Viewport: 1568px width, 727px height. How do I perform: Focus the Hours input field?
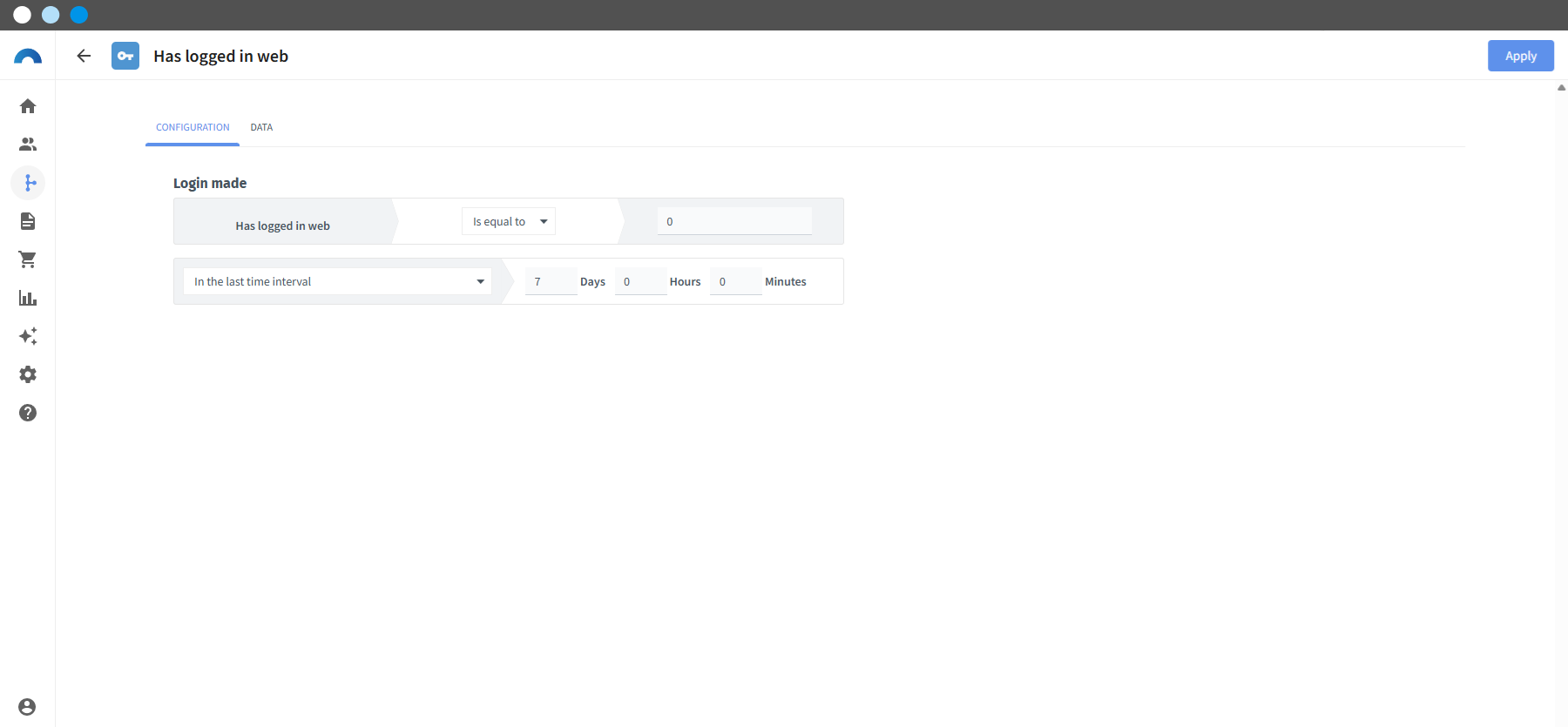point(640,281)
